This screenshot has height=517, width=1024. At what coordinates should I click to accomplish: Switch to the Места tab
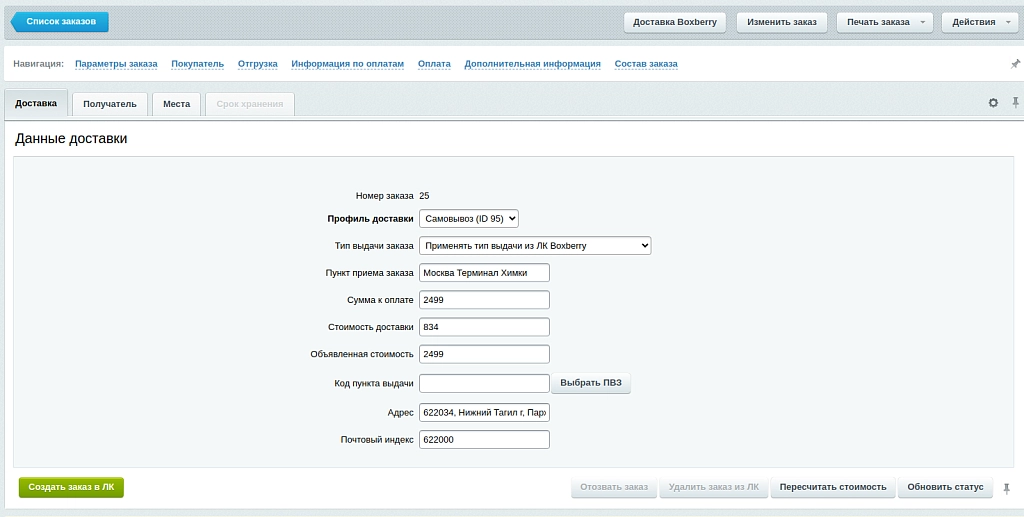tap(176, 104)
